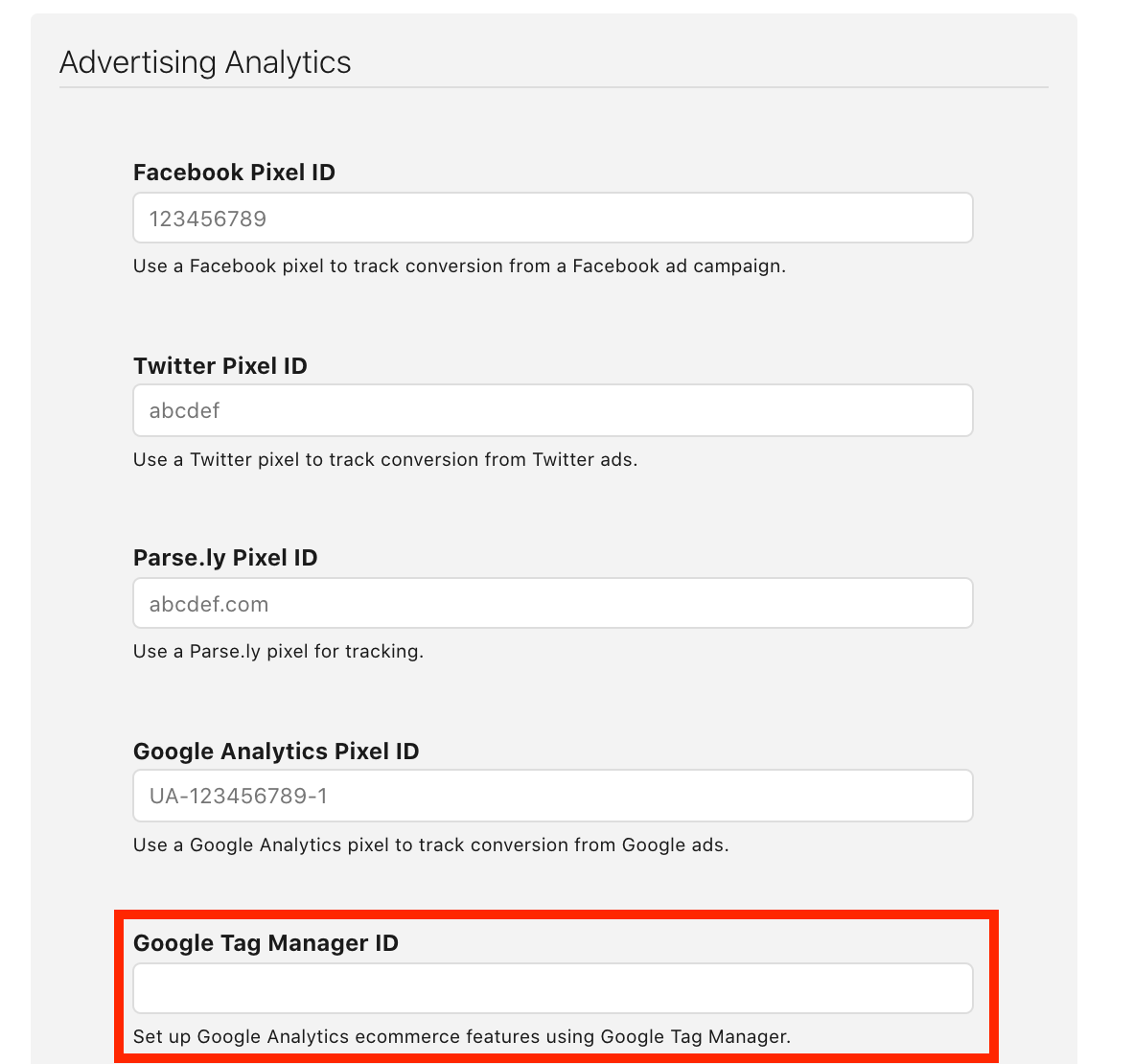Click the Facebook Pixel ID input field

point(552,219)
